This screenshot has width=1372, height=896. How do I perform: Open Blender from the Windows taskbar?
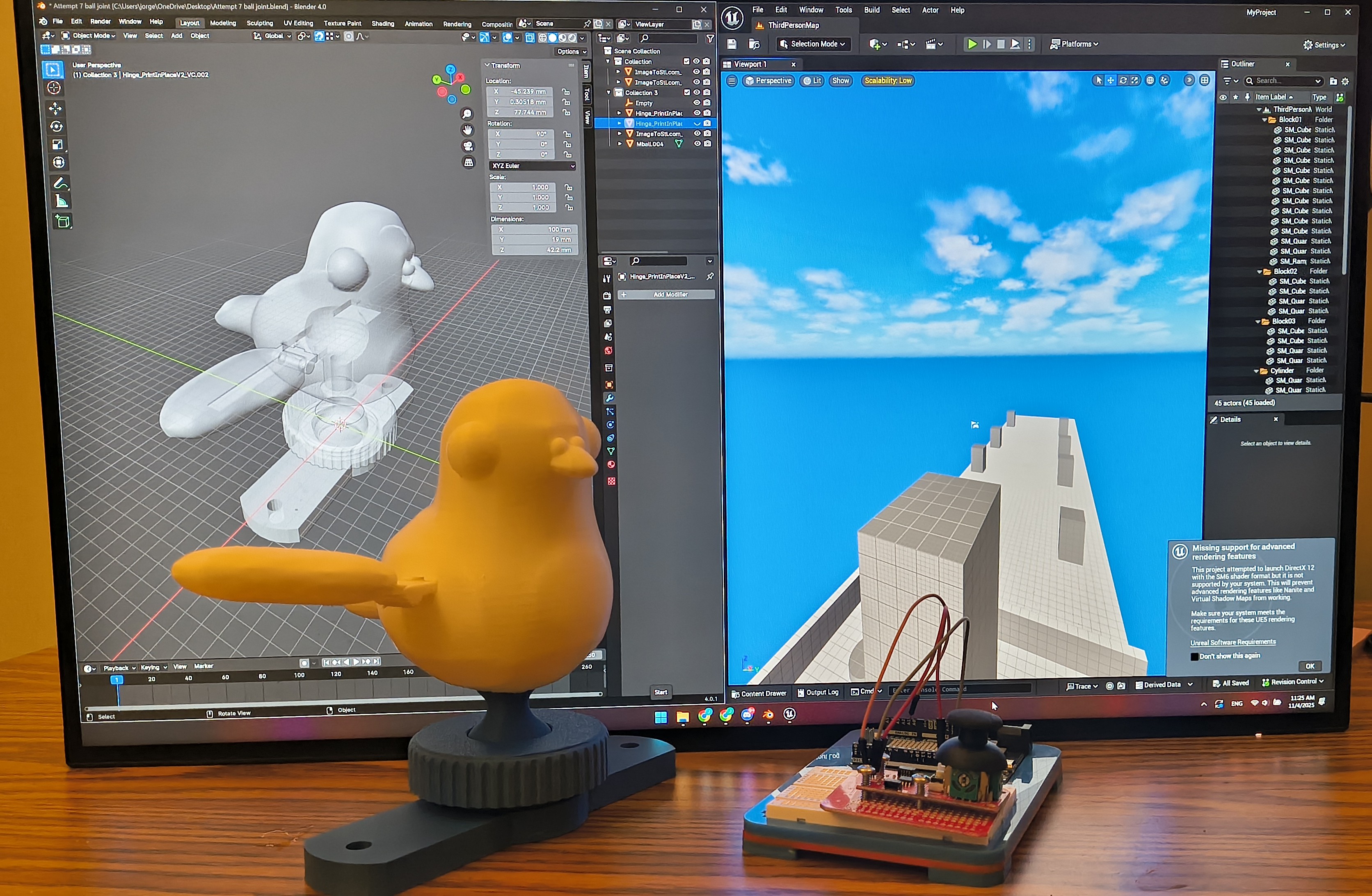point(768,715)
